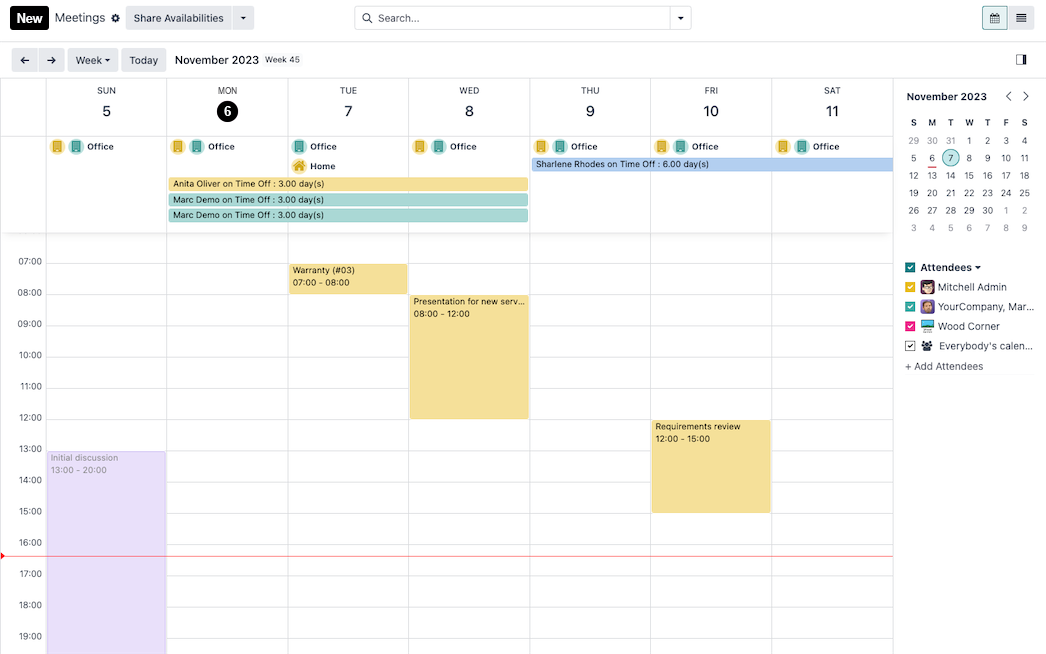Click yellow location icon on Sunday

pyautogui.click(x=57, y=146)
